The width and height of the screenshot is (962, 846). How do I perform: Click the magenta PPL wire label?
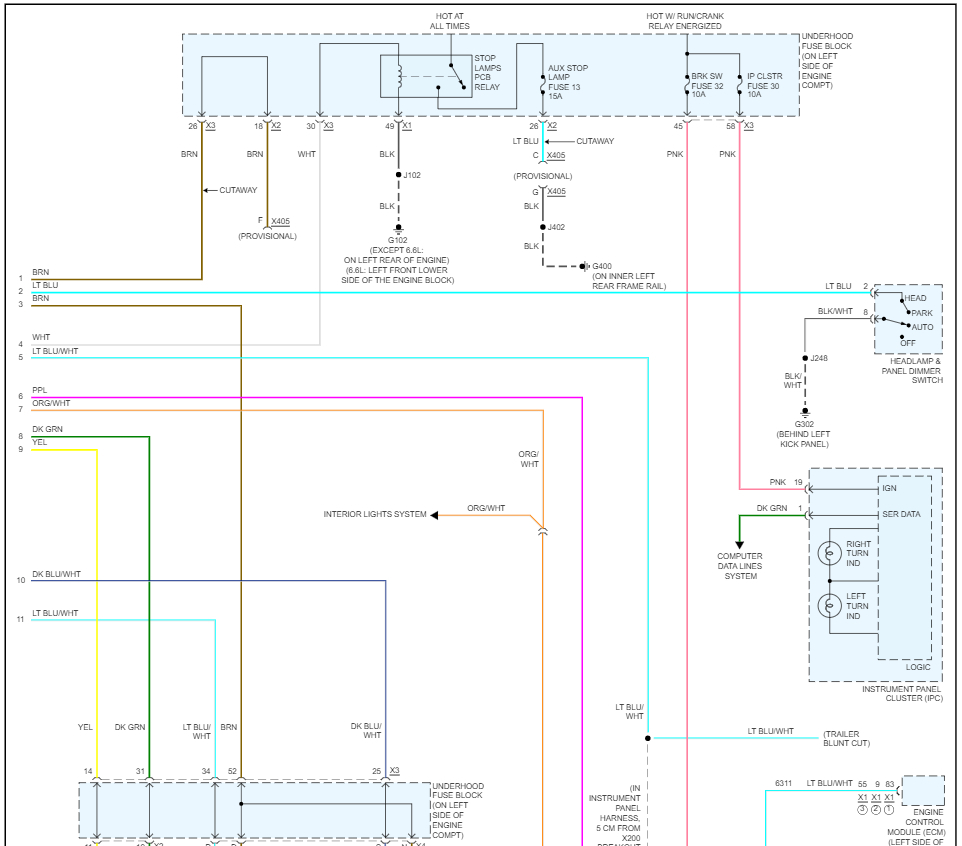coord(39,391)
